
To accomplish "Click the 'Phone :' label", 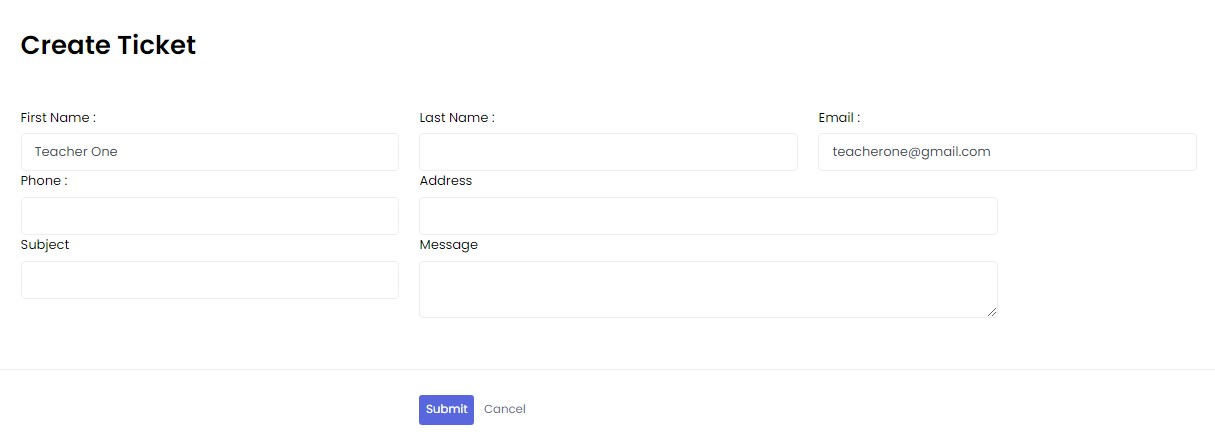I will coord(44,181).
